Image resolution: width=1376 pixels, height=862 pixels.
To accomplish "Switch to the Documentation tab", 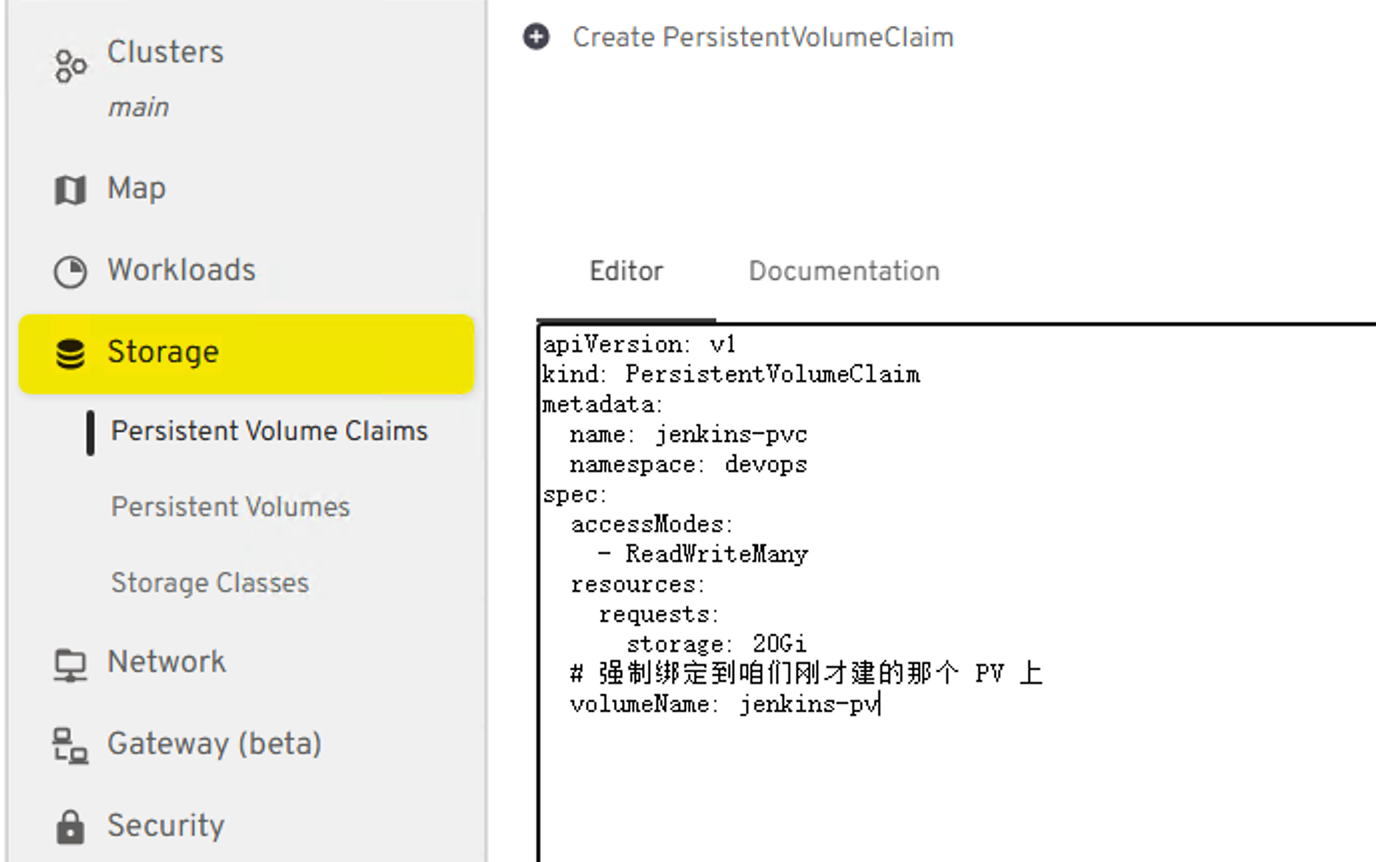I will pyautogui.click(x=843, y=272).
